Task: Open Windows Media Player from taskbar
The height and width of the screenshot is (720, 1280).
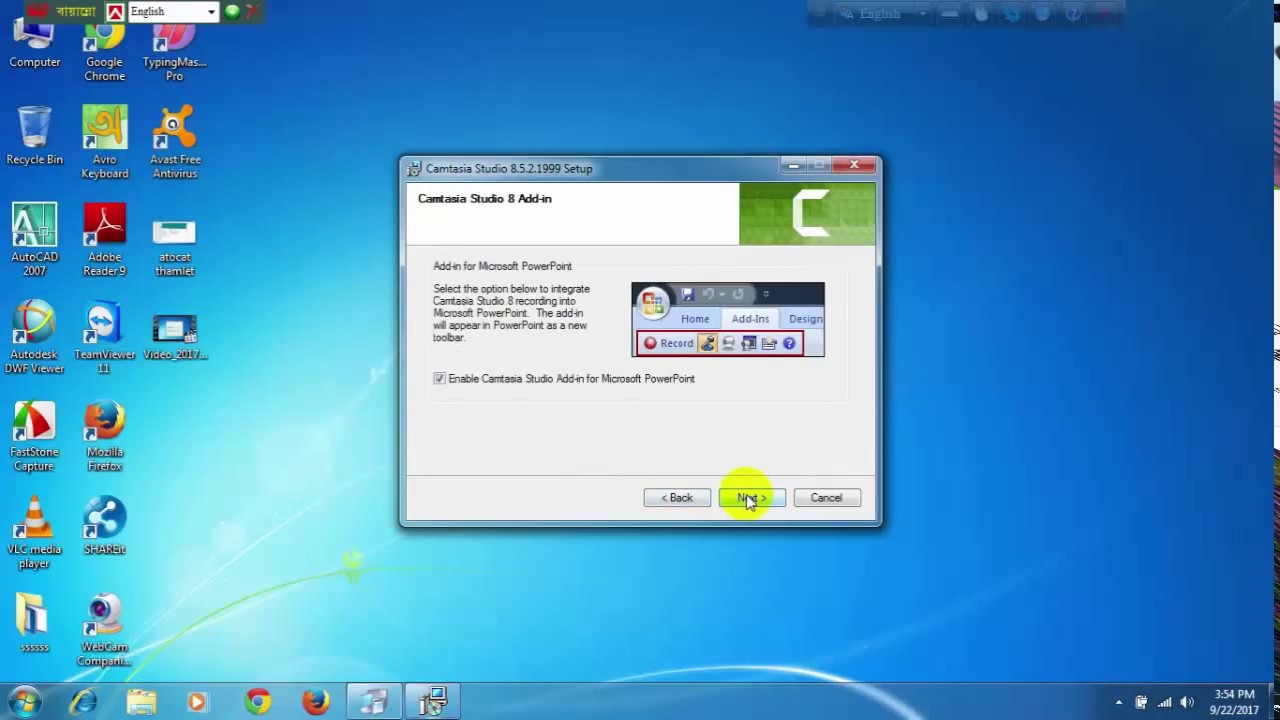Action: [198, 702]
